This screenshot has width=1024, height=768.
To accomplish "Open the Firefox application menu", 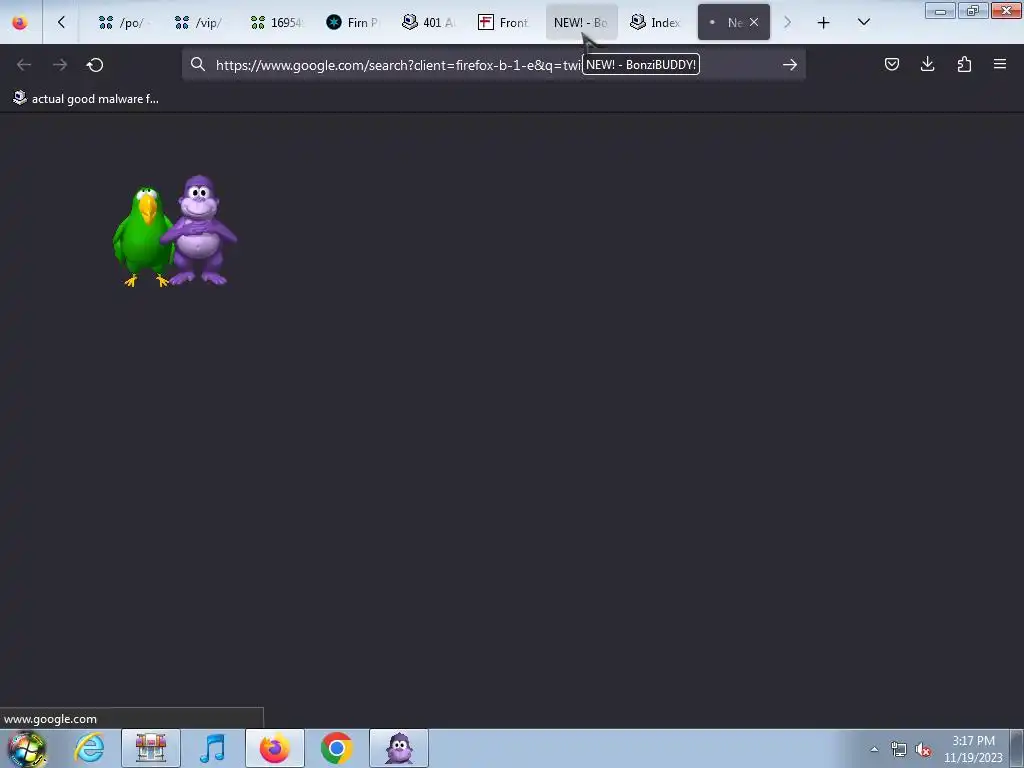I will 1000,64.
